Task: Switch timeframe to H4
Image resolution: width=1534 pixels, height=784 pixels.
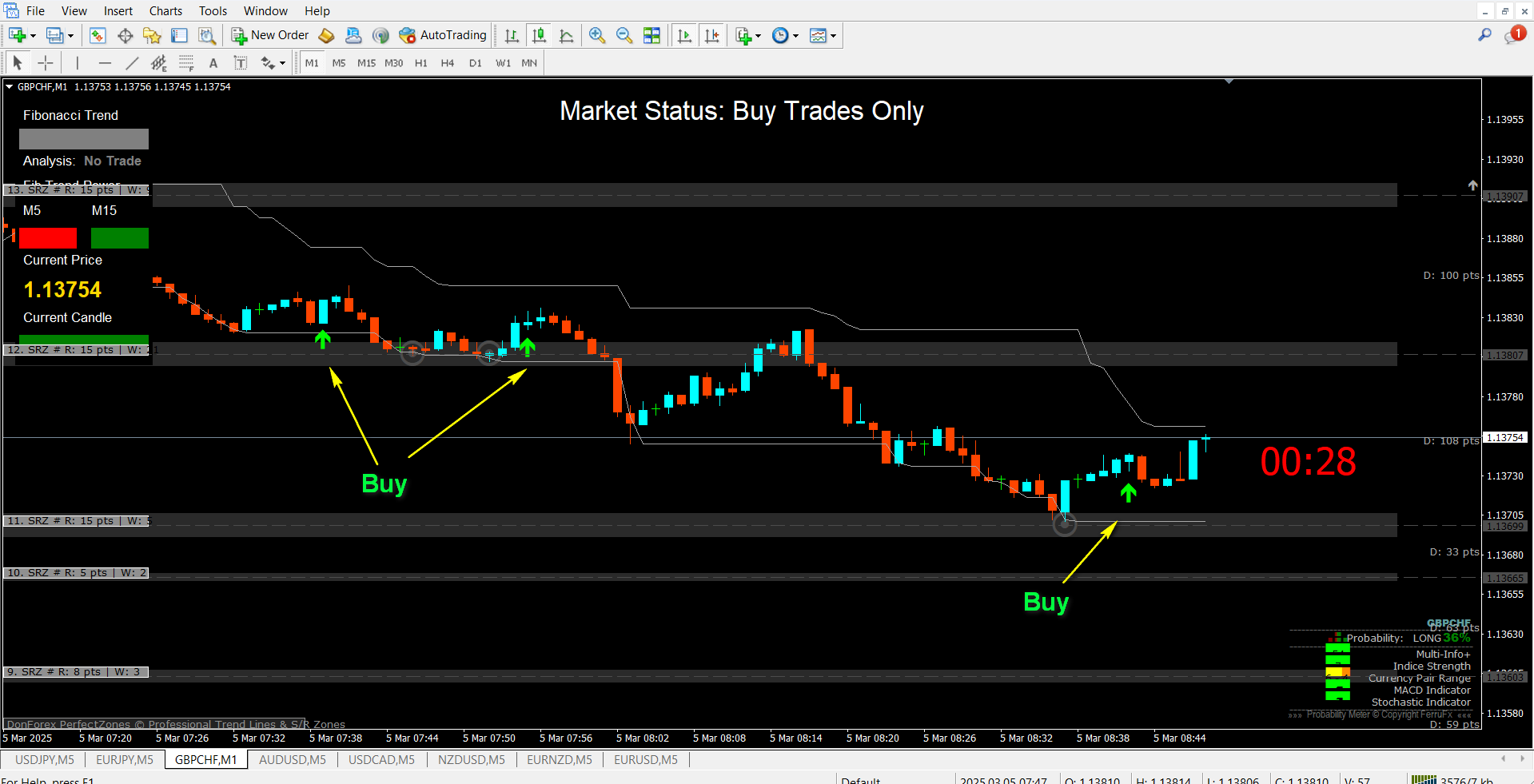Action: point(447,62)
